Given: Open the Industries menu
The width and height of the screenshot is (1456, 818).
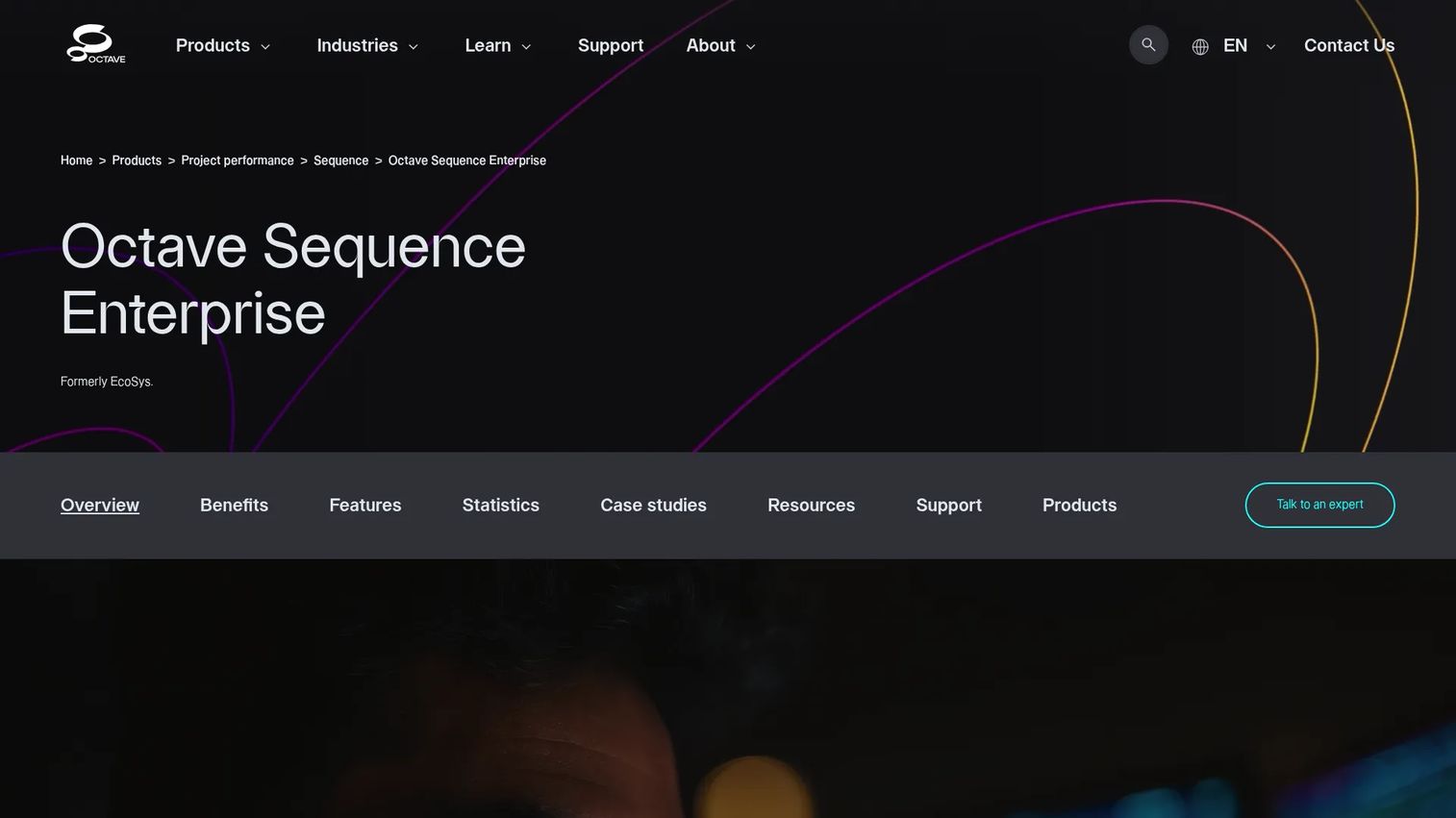Looking at the screenshot, I should [357, 45].
